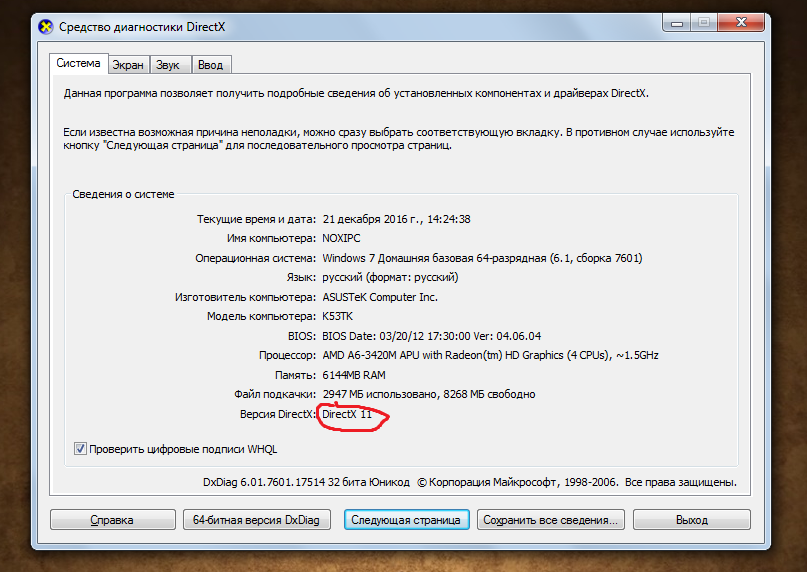Switch to the Ввод tab
Image resolution: width=807 pixels, height=572 pixels.
[x=210, y=65]
